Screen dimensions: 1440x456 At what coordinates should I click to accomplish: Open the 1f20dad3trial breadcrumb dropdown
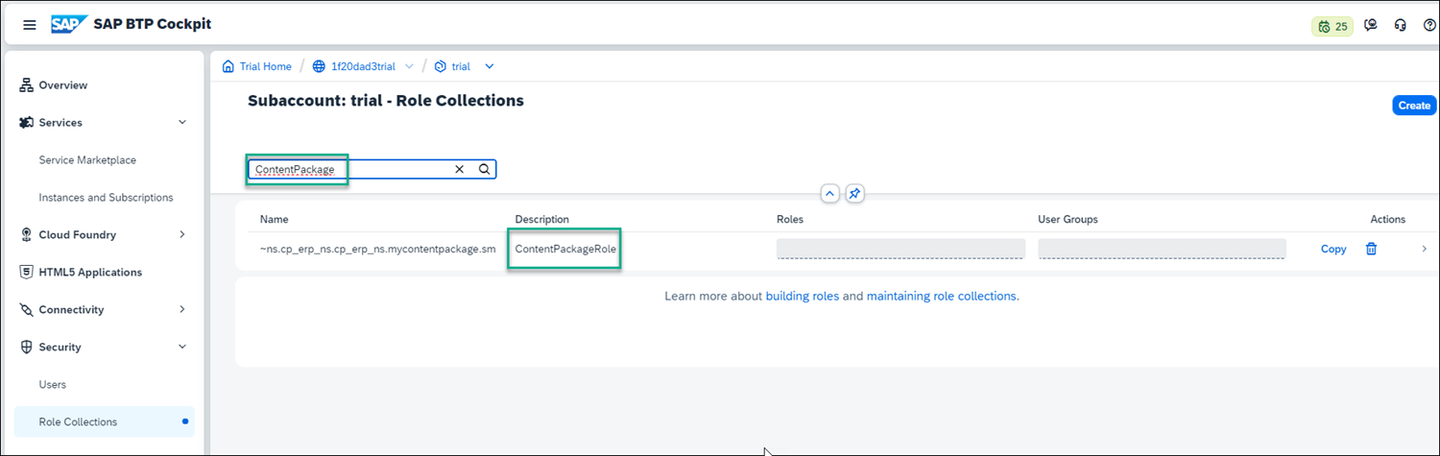(x=409, y=67)
